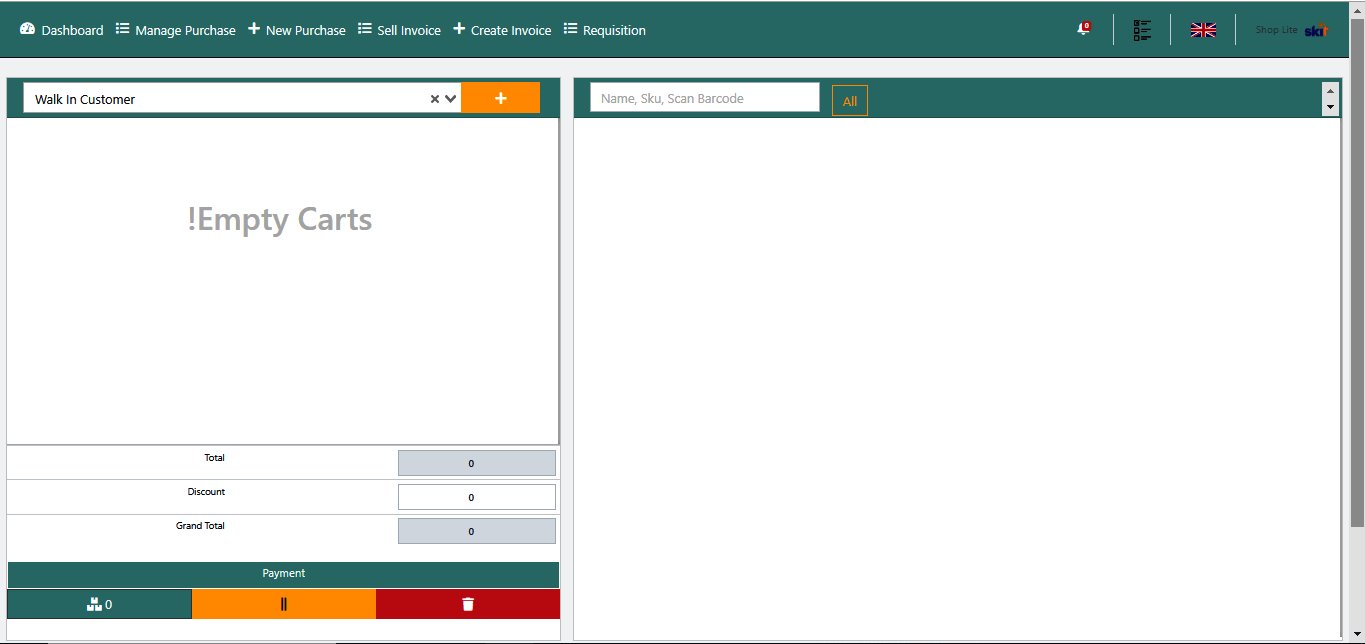Click the task list icon in the header
This screenshot has height=644, width=1365.
point(1141,29)
